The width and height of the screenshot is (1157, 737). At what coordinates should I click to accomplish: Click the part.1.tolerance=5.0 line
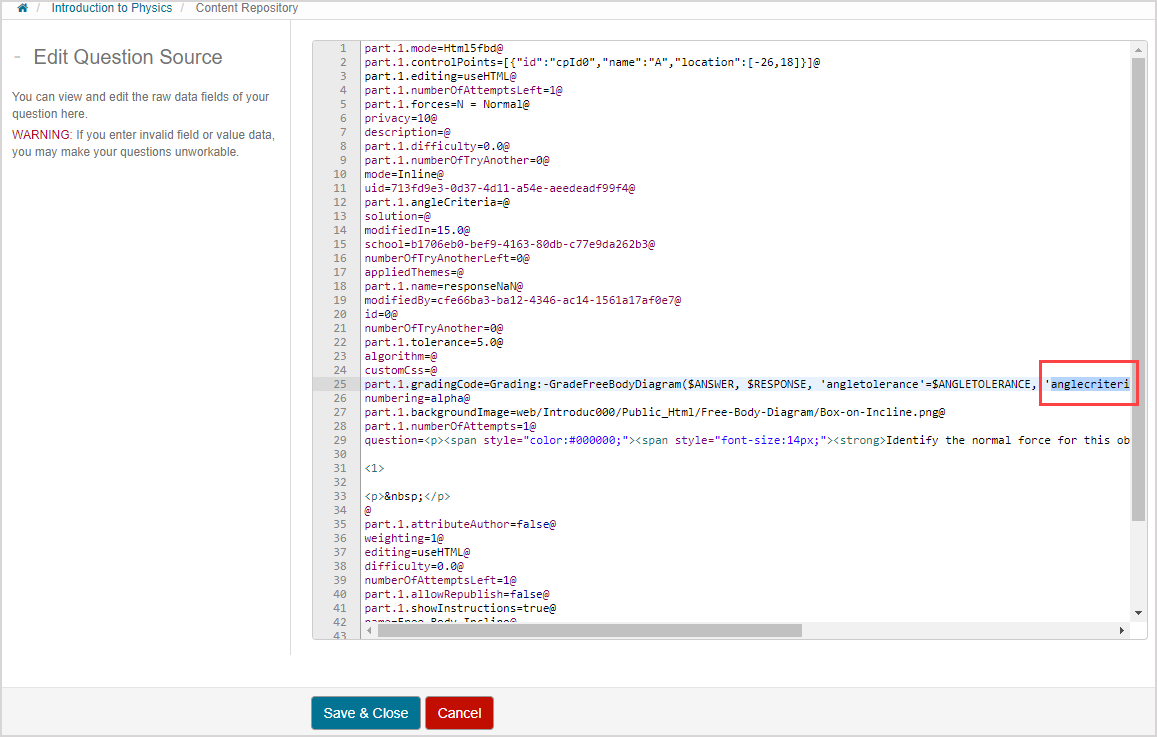tap(433, 342)
